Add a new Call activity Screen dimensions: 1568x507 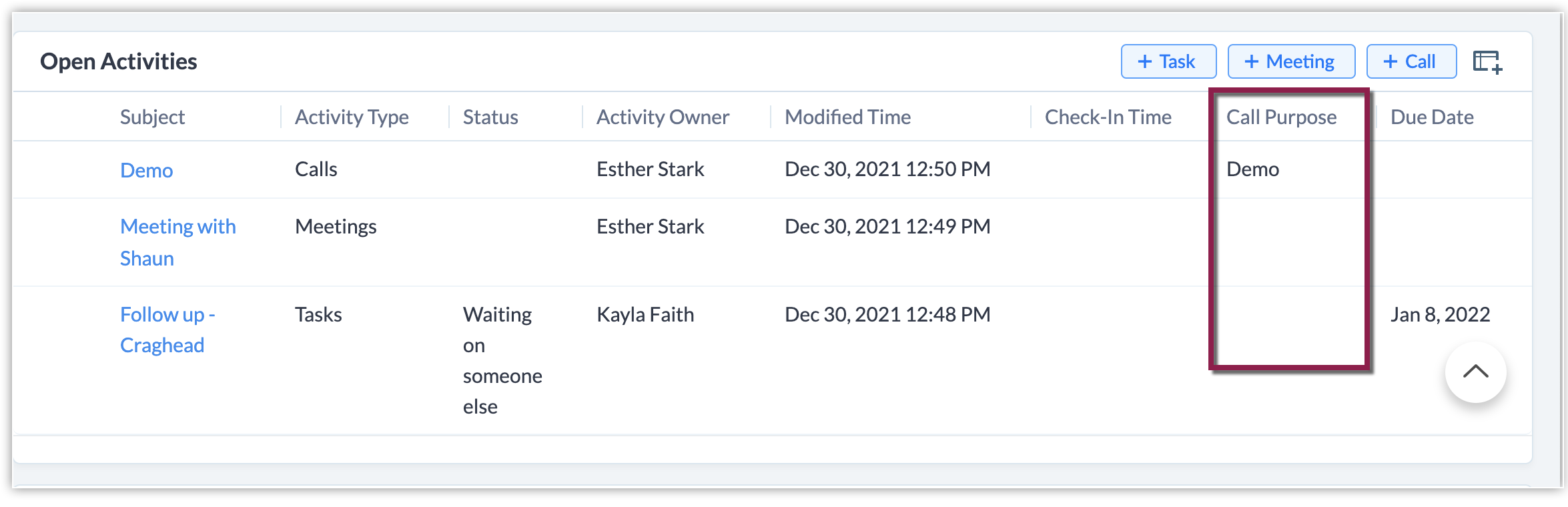pos(1411,62)
